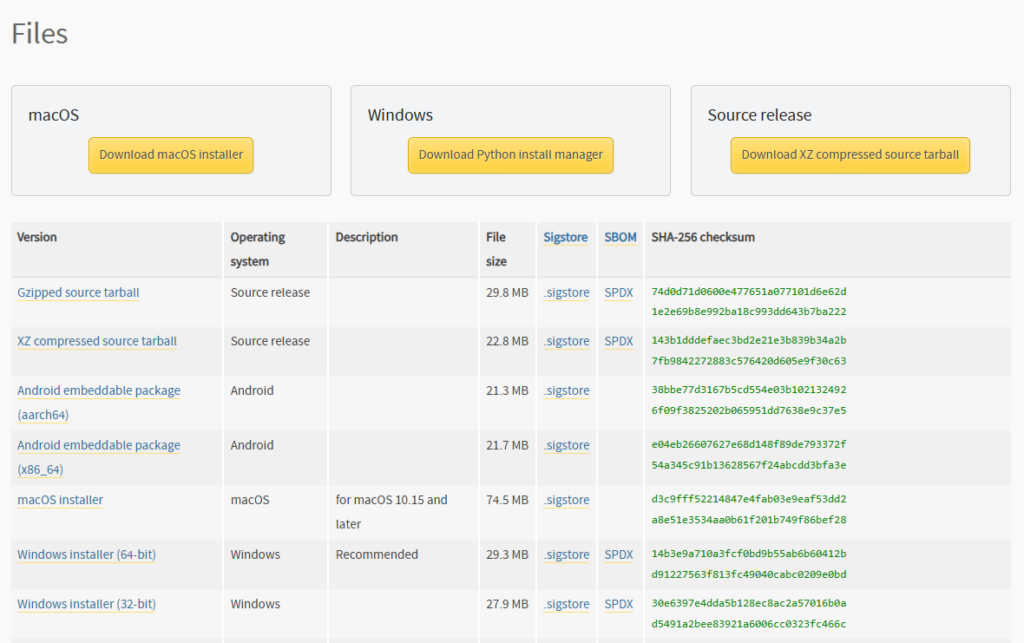
Task: Select the File size column header
Action: tap(496, 249)
